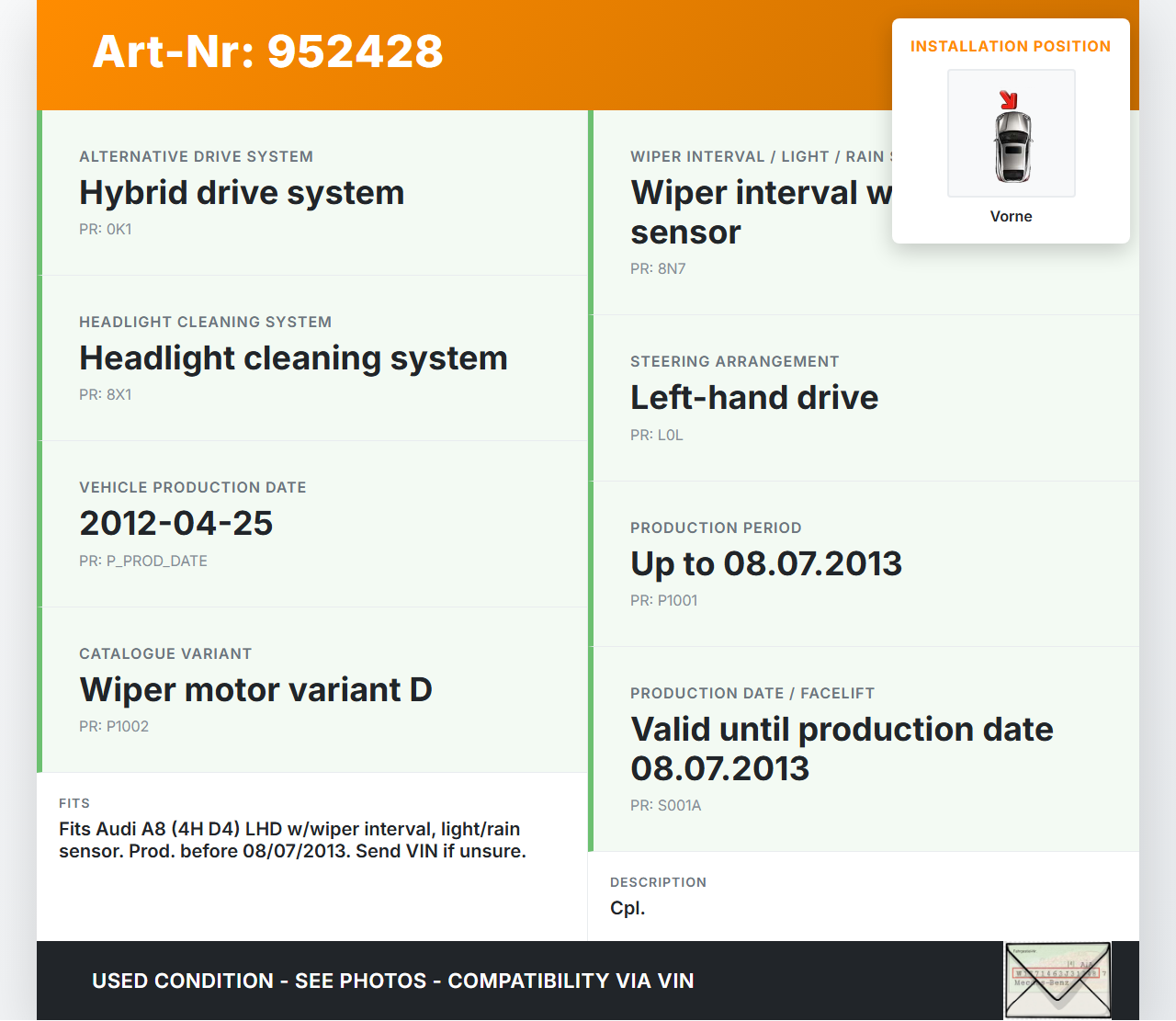Select the PR: P_PROD_DATE code
Viewport: 1176px width, 1021px height.
click(143, 561)
